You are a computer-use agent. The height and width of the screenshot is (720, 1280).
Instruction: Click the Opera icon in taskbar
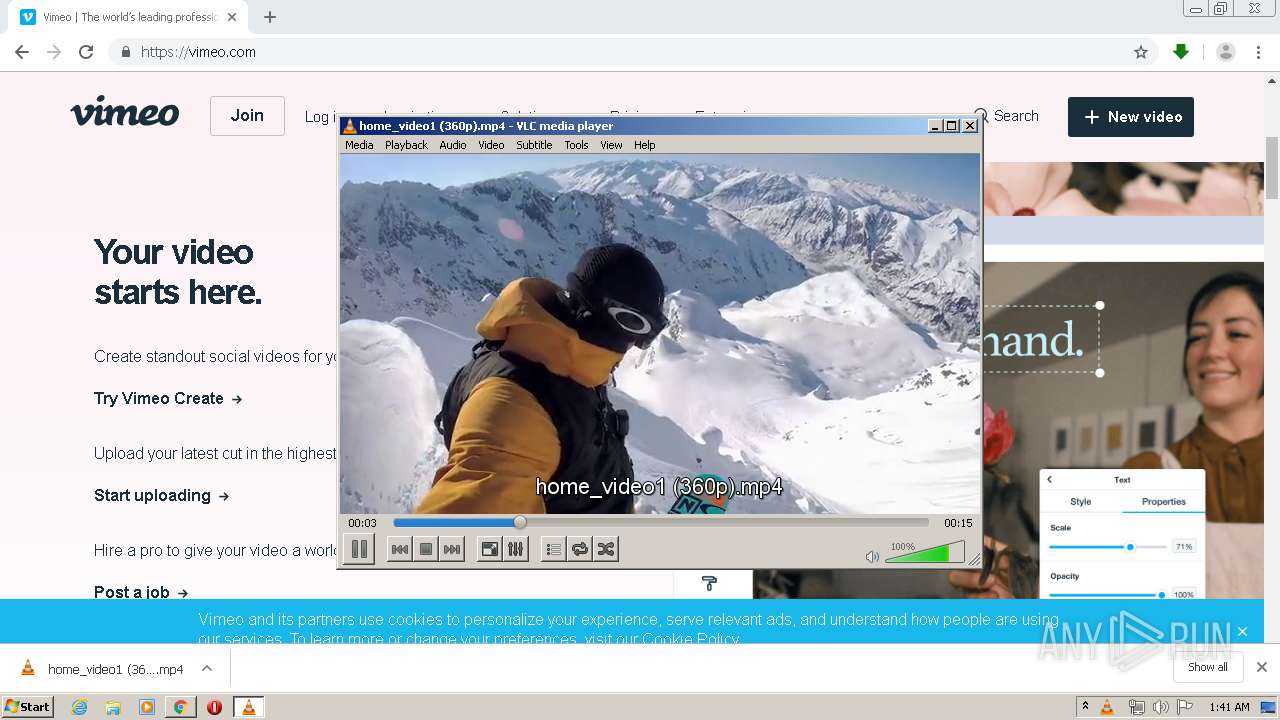point(214,707)
